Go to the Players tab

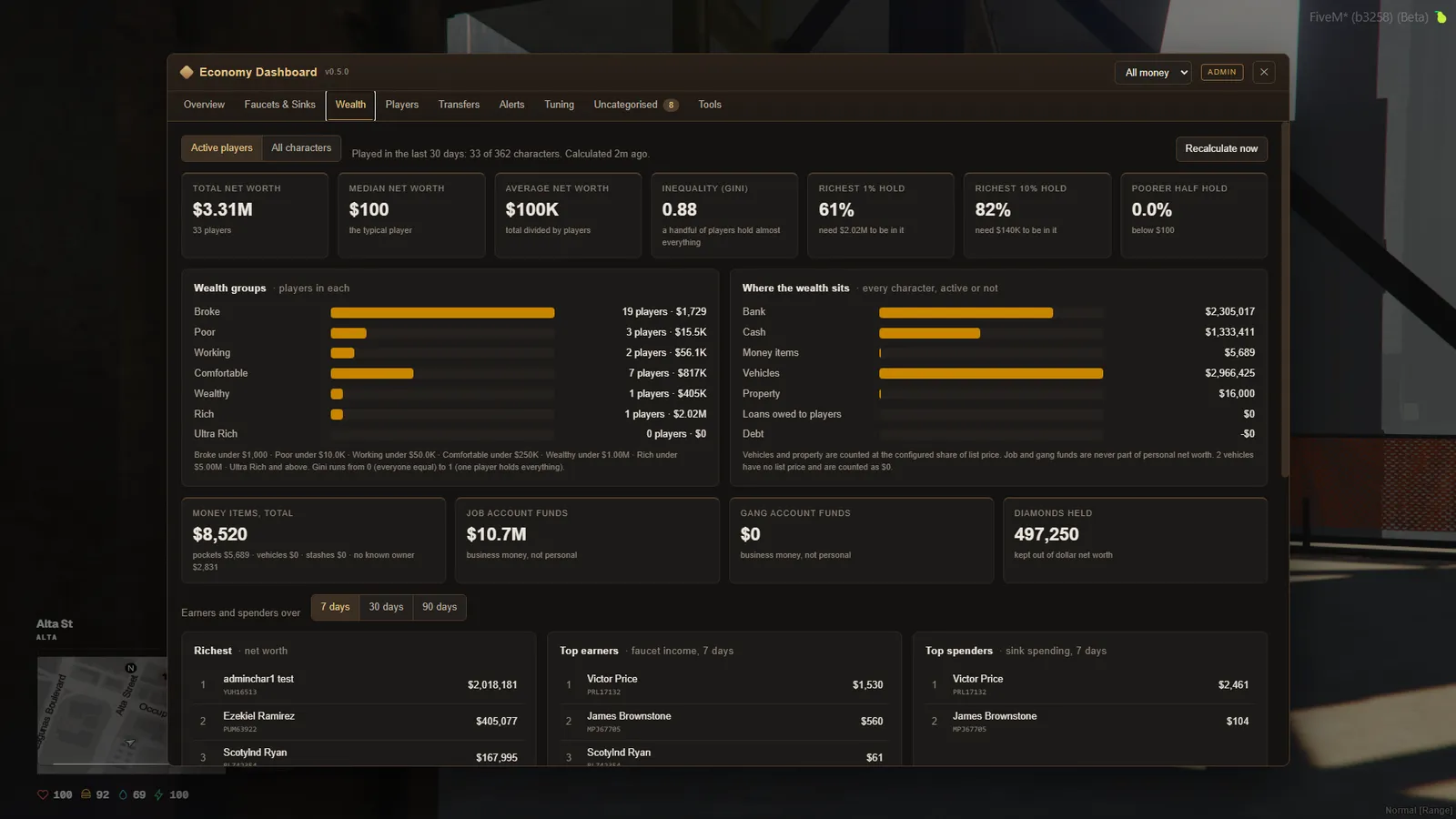point(402,105)
